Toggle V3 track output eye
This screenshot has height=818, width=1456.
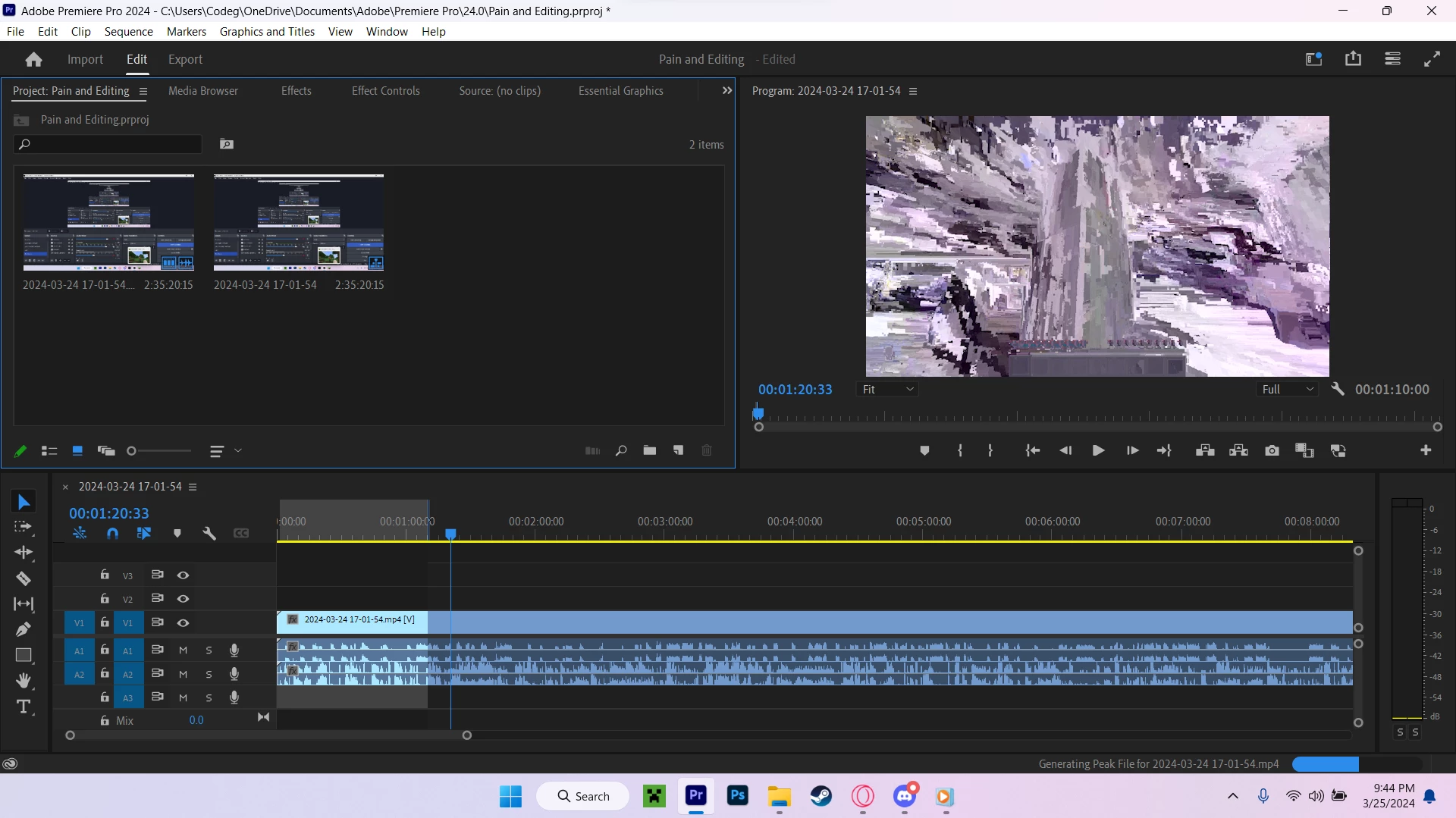click(183, 575)
